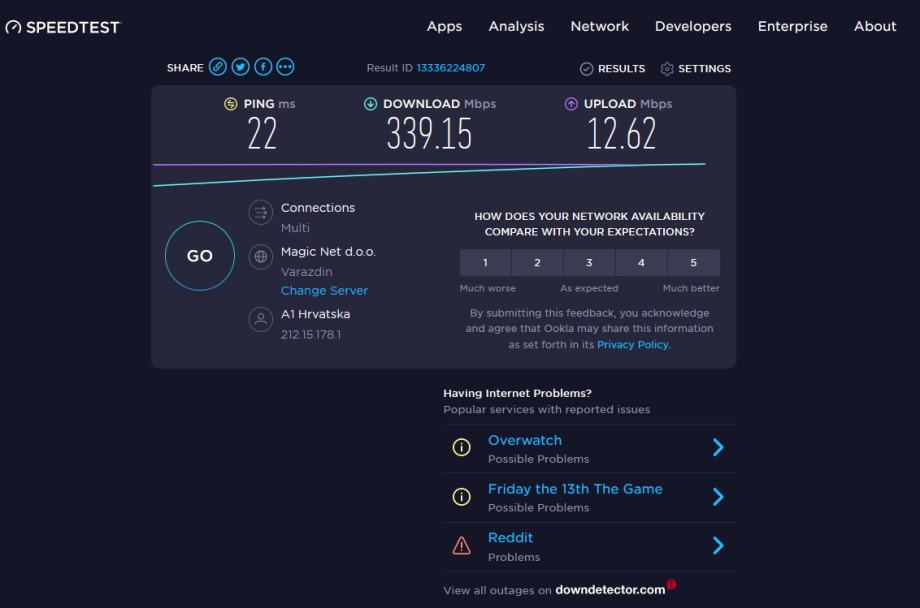The height and width of the screenshot is (608, 920).
Task: Share result on Facebook
Action: [x=263, y=67]
